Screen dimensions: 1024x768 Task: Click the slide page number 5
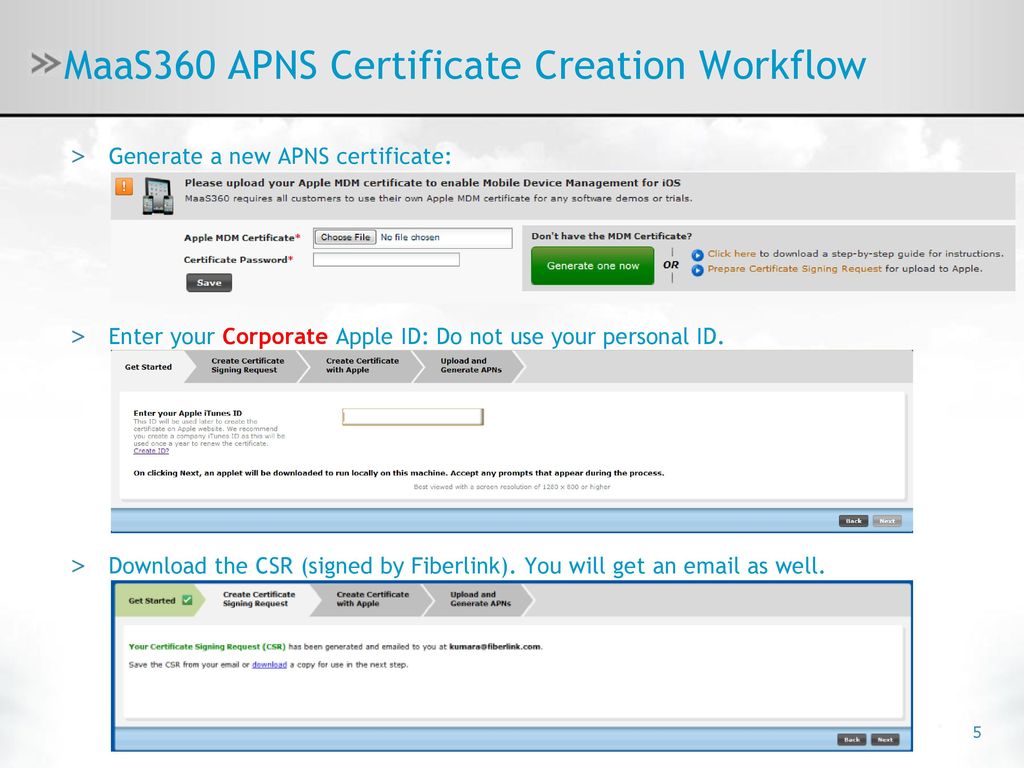[x=977, y=733]
